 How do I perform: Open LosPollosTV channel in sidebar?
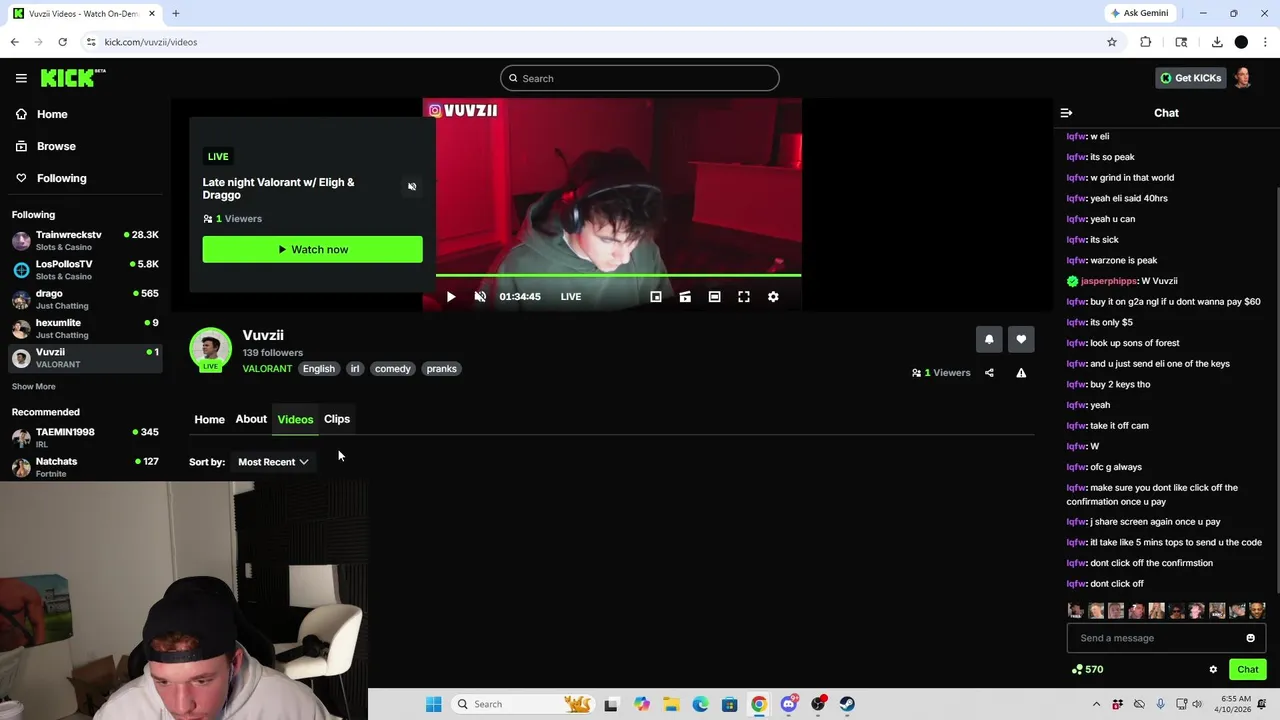(85, 270)
